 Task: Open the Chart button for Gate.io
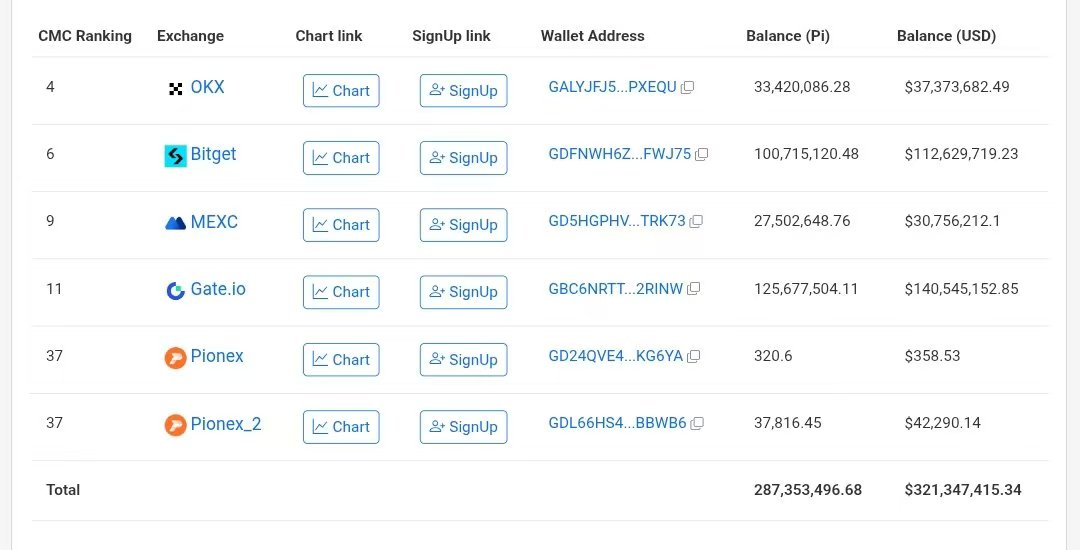[x=341, y=292]
